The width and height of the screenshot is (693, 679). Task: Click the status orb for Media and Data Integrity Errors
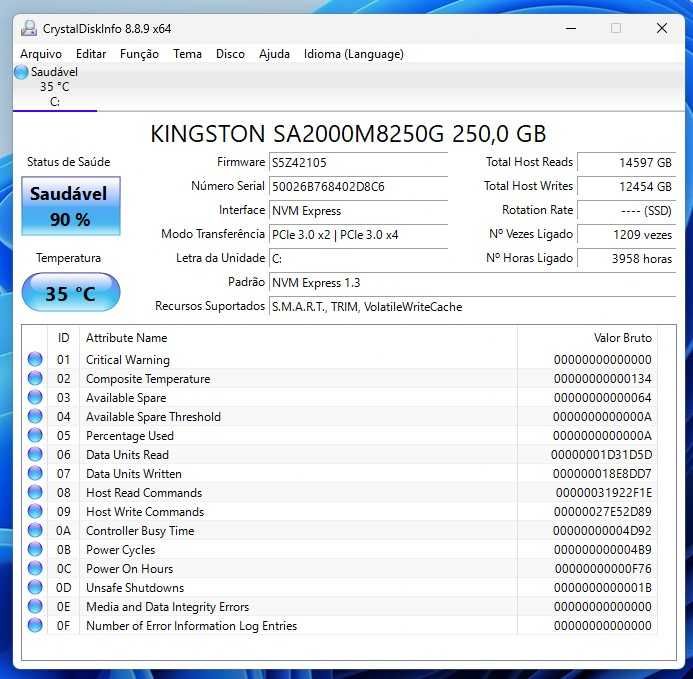click(x=35, y=607)
